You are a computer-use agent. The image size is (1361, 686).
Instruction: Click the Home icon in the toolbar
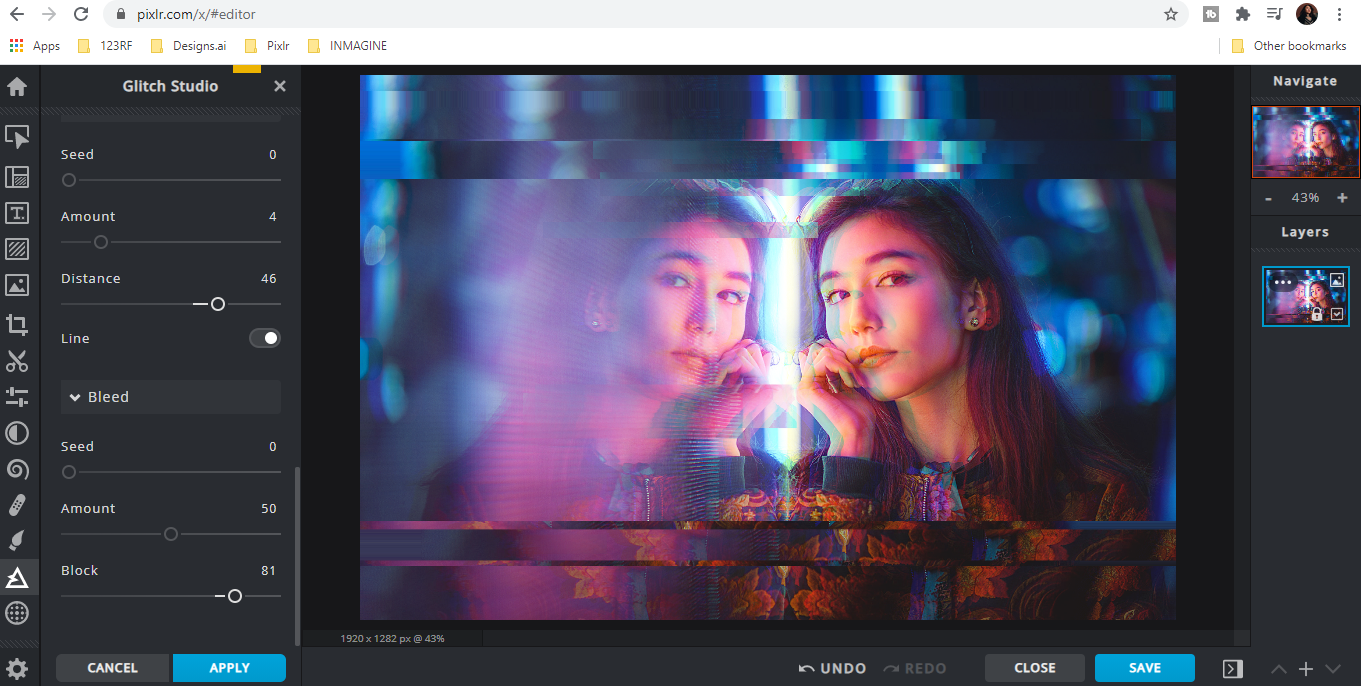[17, 87]
